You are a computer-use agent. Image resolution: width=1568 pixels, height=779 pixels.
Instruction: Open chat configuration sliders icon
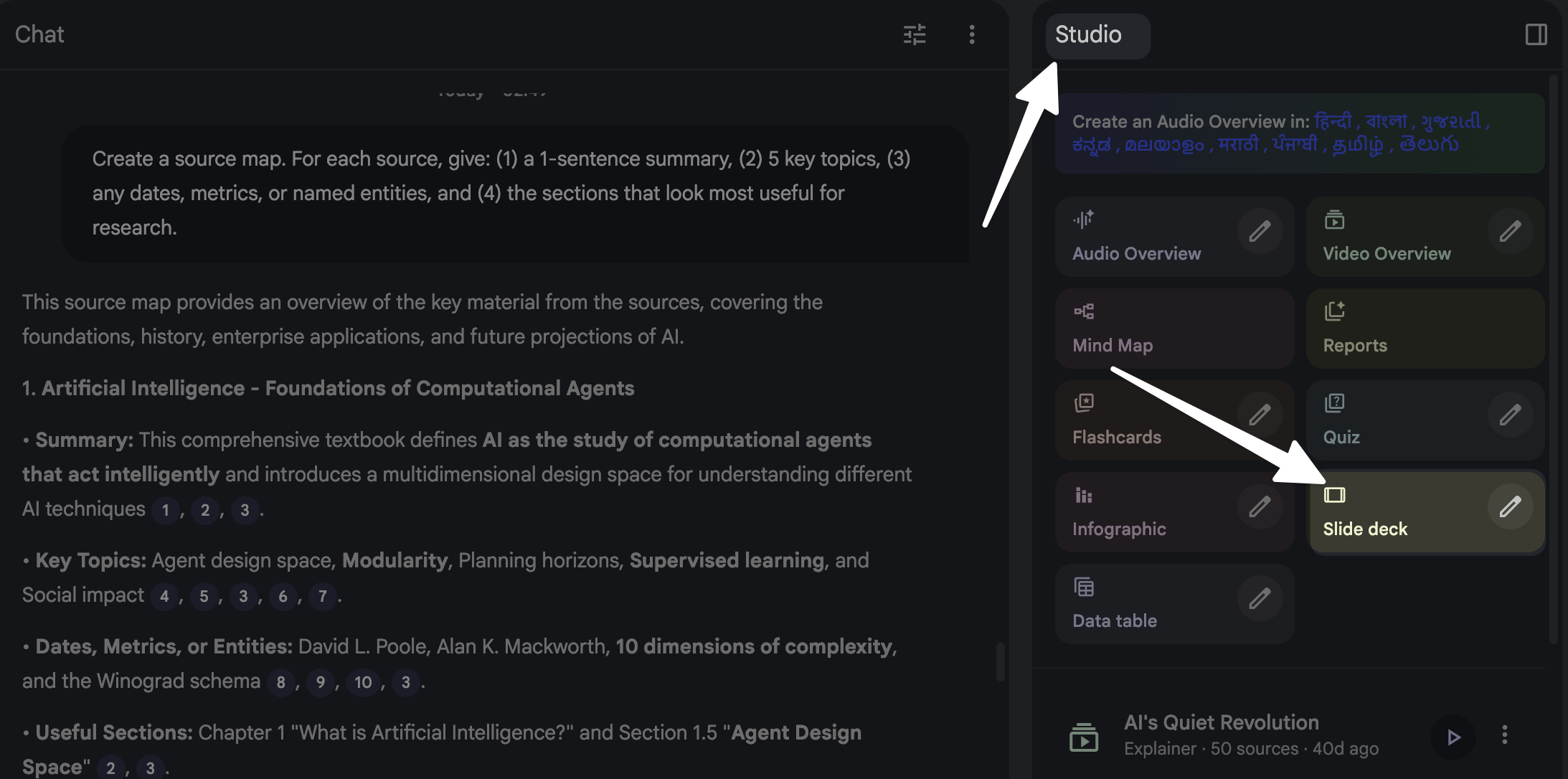[x=914, y=34]
